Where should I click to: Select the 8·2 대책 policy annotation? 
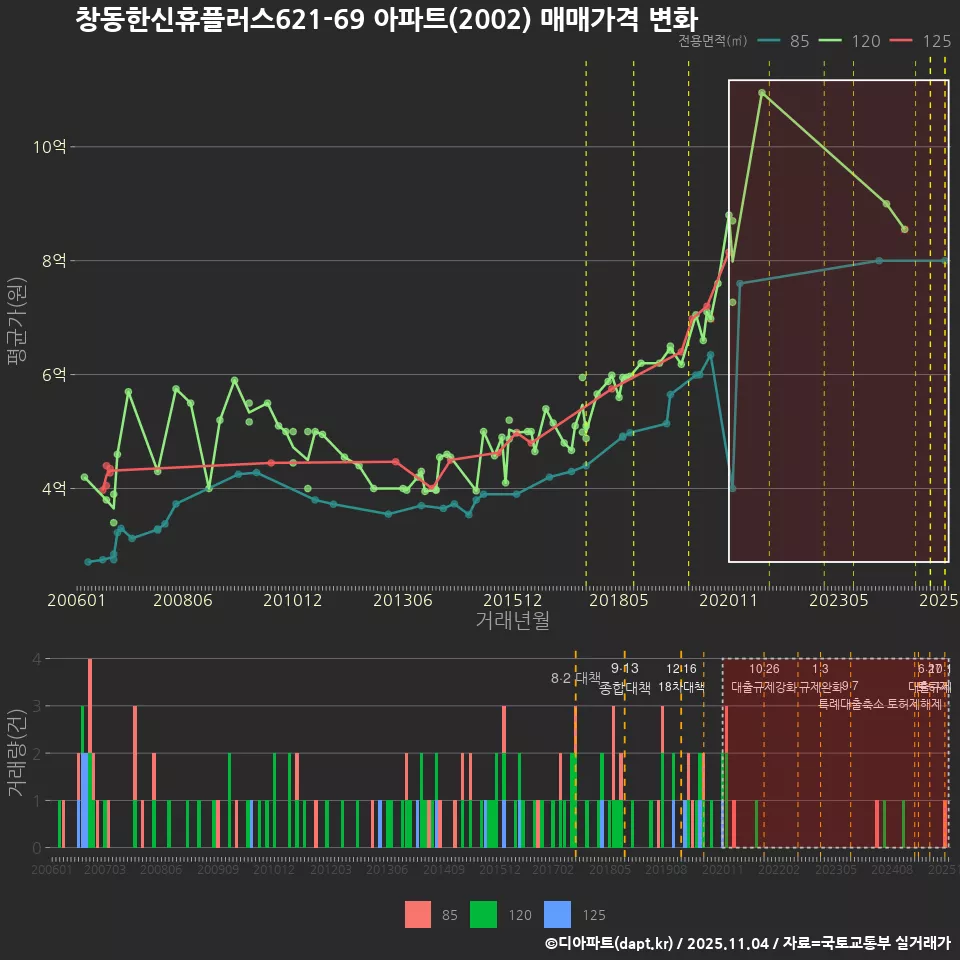574,677
